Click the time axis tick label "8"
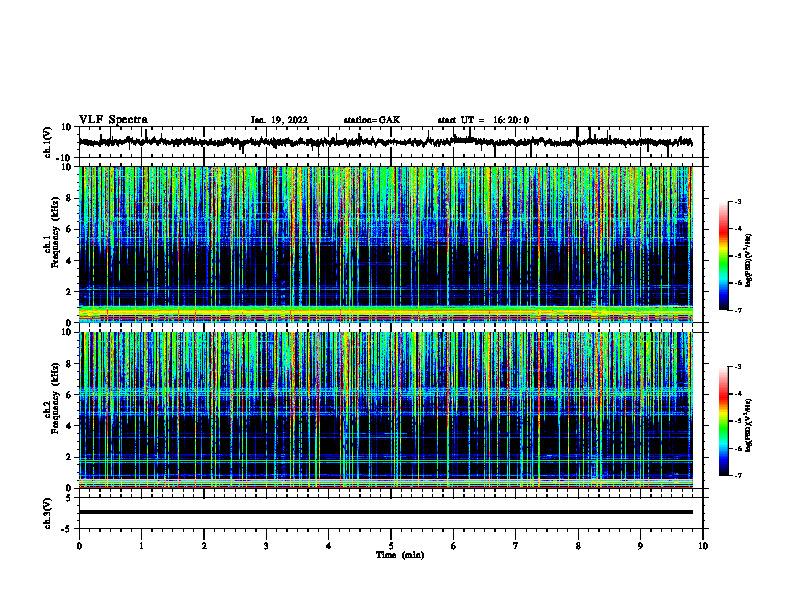Viewport: 792px width, 612px height. tap(578, 546)
